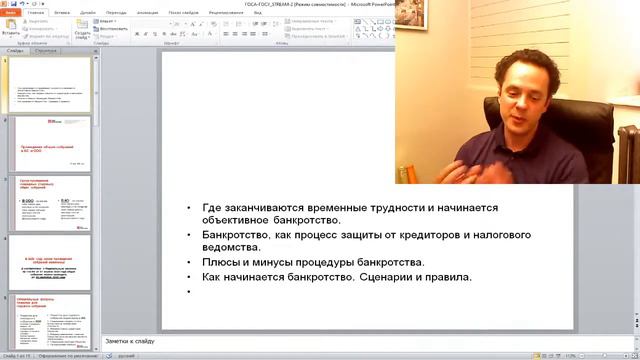Select slide 1 thumbnail
This screenshot has width=640, height=360.
(49, 84)
